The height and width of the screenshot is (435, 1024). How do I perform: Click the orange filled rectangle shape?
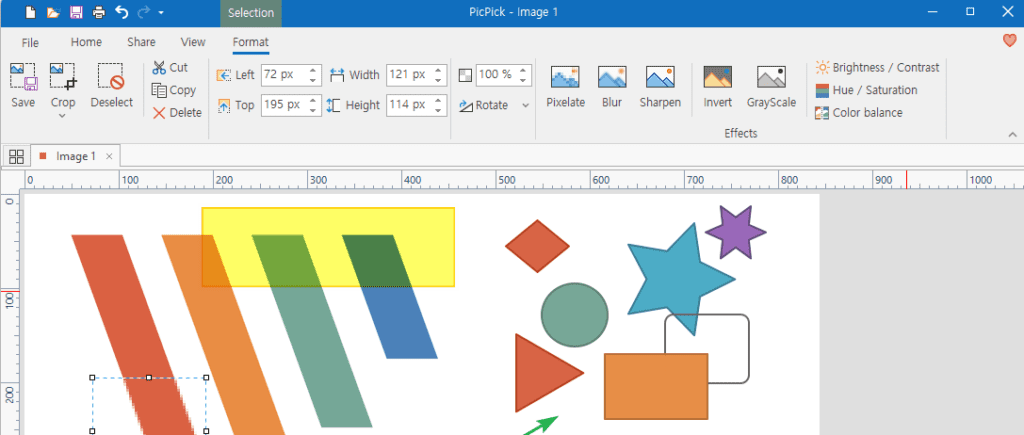coord(656,386)
